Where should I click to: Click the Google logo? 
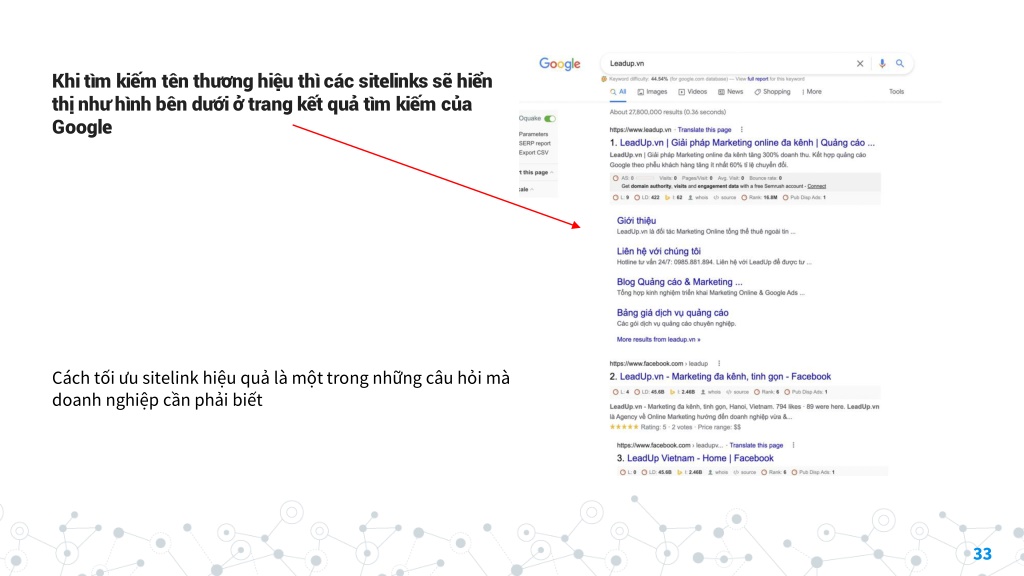(x=560, y=63)
